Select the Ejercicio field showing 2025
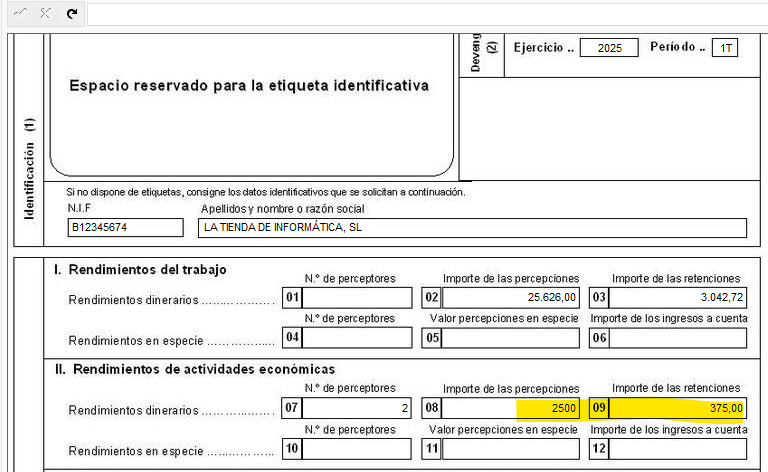The width and height of the screenshot is (768, 472). pyautogui.click(x=608, y=48)
